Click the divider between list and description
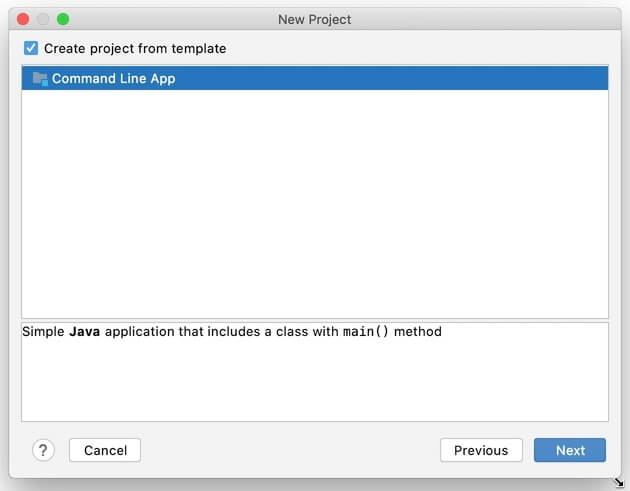 coord(314,320)
